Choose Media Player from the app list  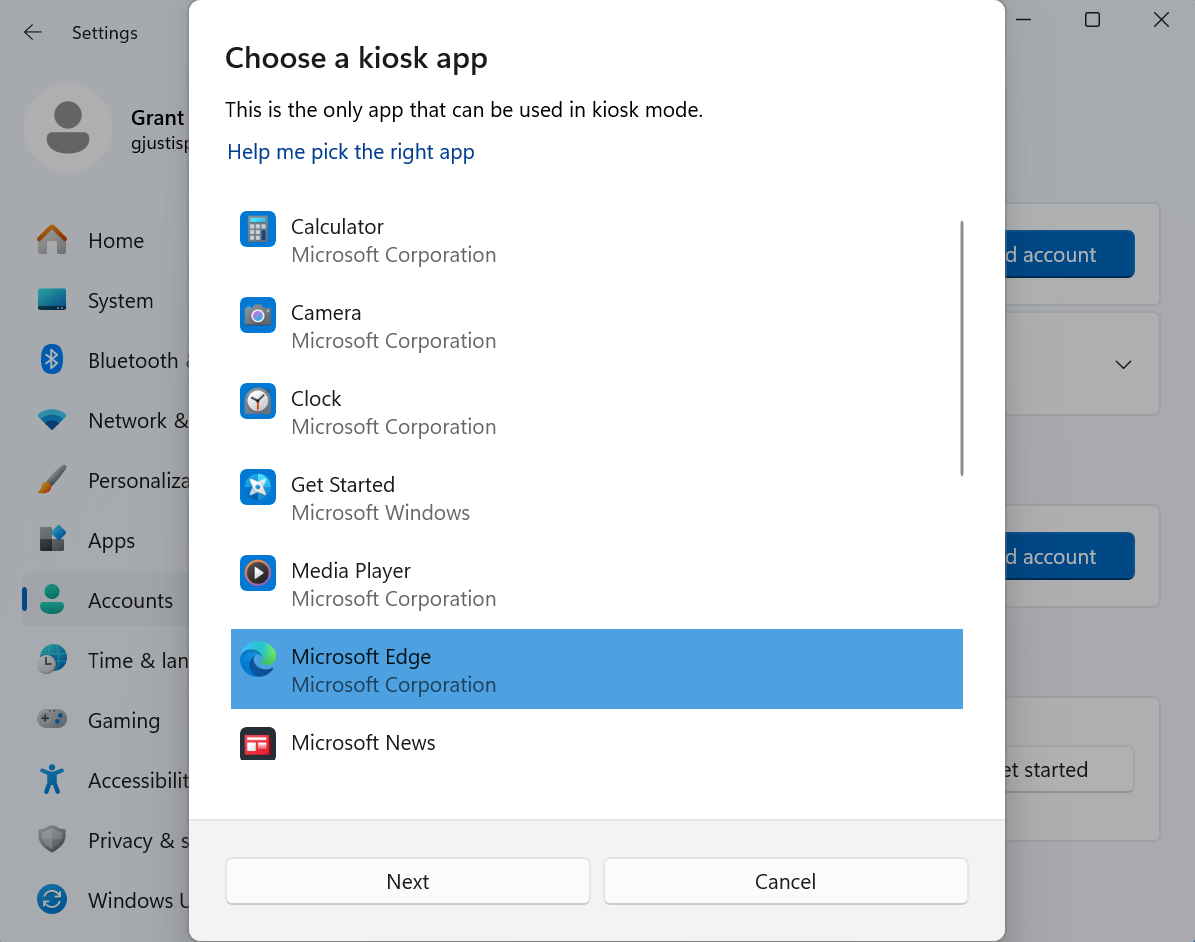pyautogui.click(x=597, y=585)
